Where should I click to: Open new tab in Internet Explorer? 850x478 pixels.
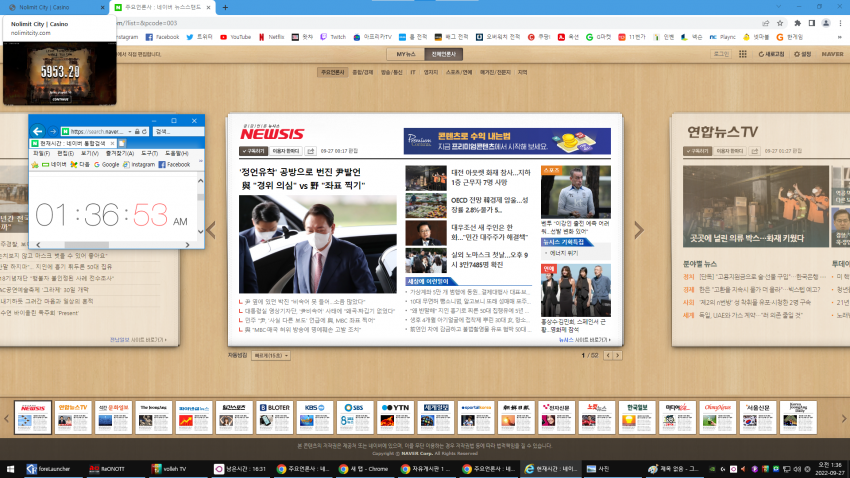point(122,144)
